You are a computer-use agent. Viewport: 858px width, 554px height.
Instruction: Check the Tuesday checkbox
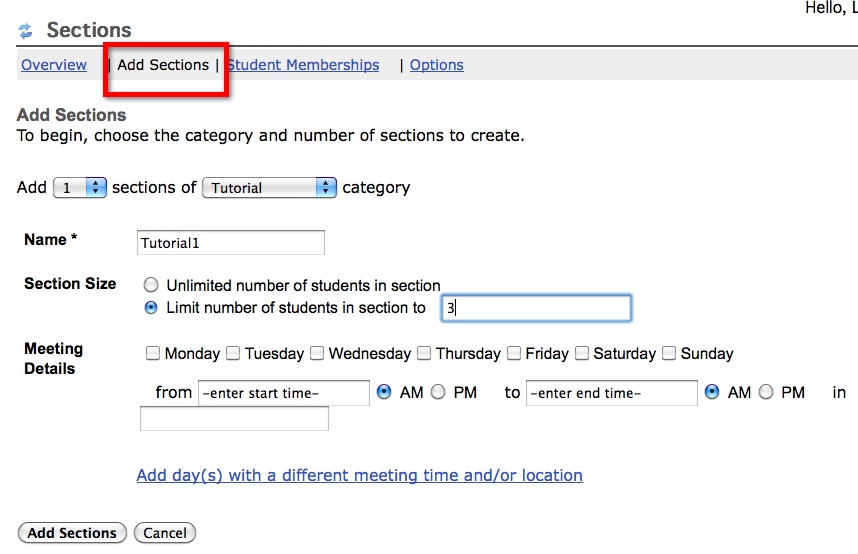pyautogui.click(x=233, y=353)
